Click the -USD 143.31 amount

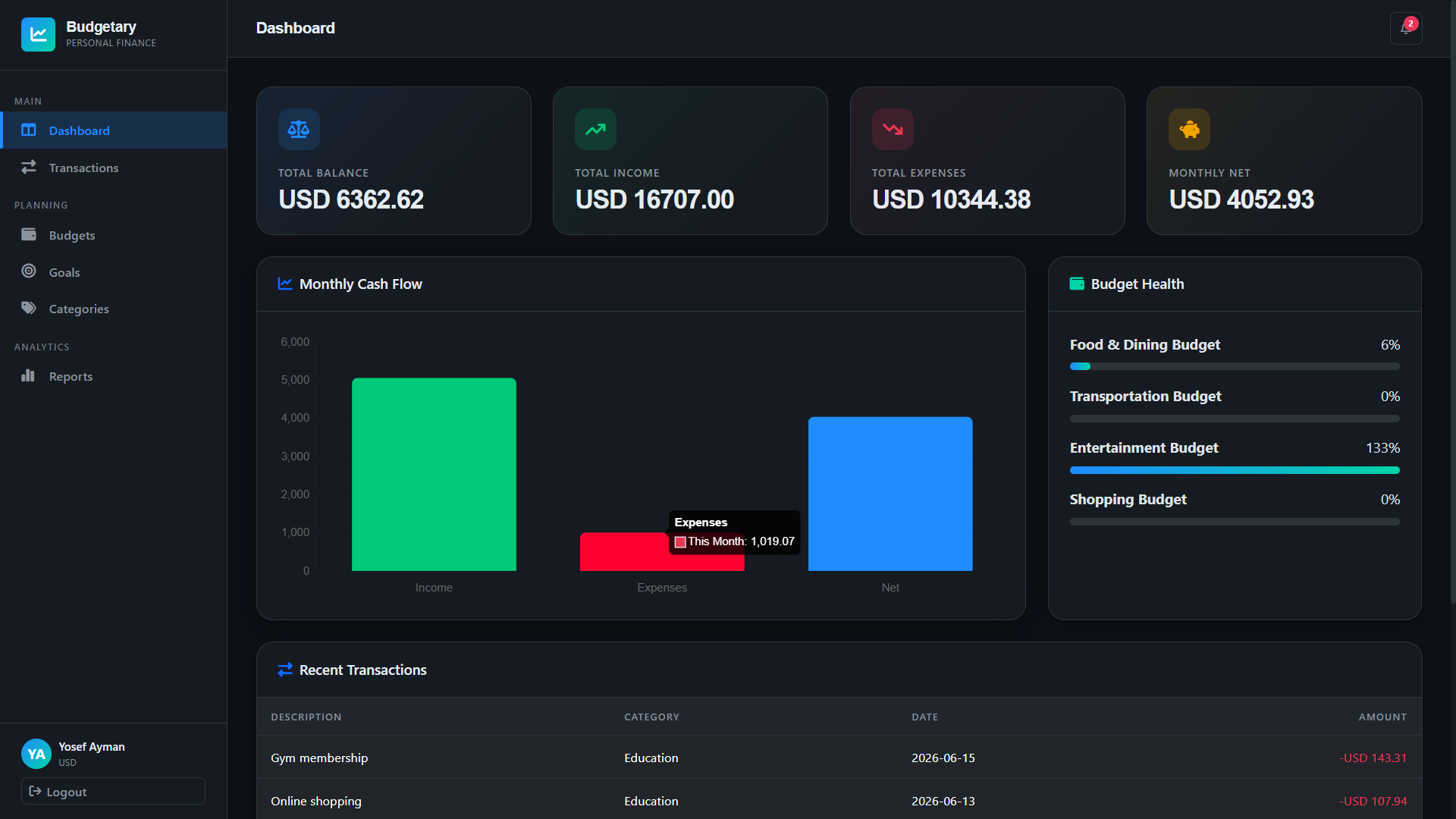tap(1373, 758)
